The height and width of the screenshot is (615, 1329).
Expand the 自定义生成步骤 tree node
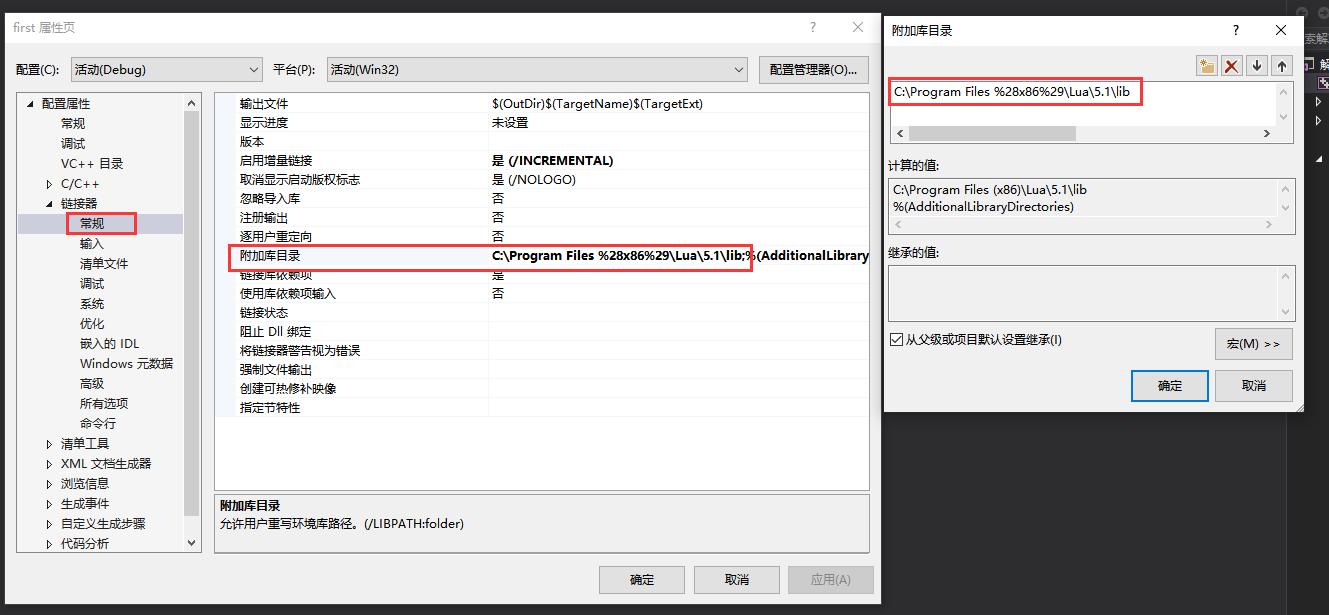coord(50,524)
